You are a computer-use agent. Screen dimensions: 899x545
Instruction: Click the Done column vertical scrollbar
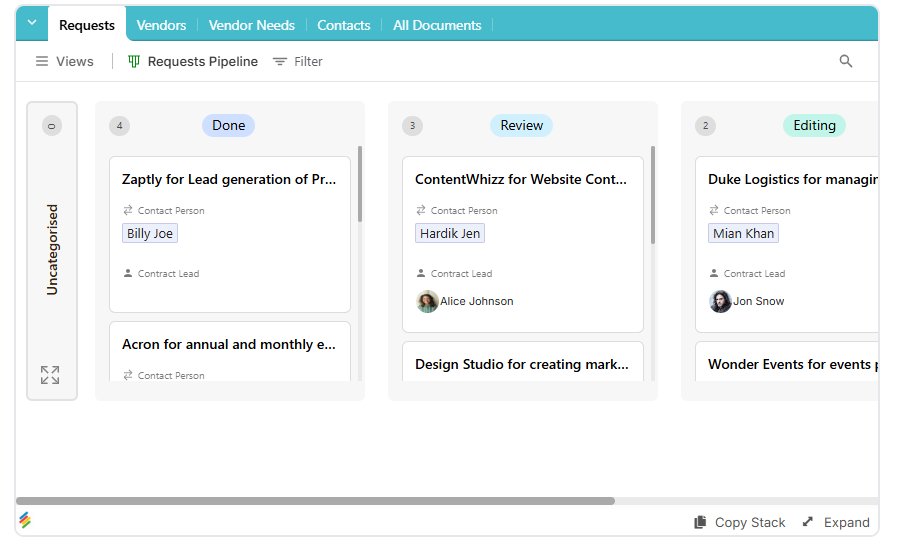pyautogui.click(x=360, y=184)
